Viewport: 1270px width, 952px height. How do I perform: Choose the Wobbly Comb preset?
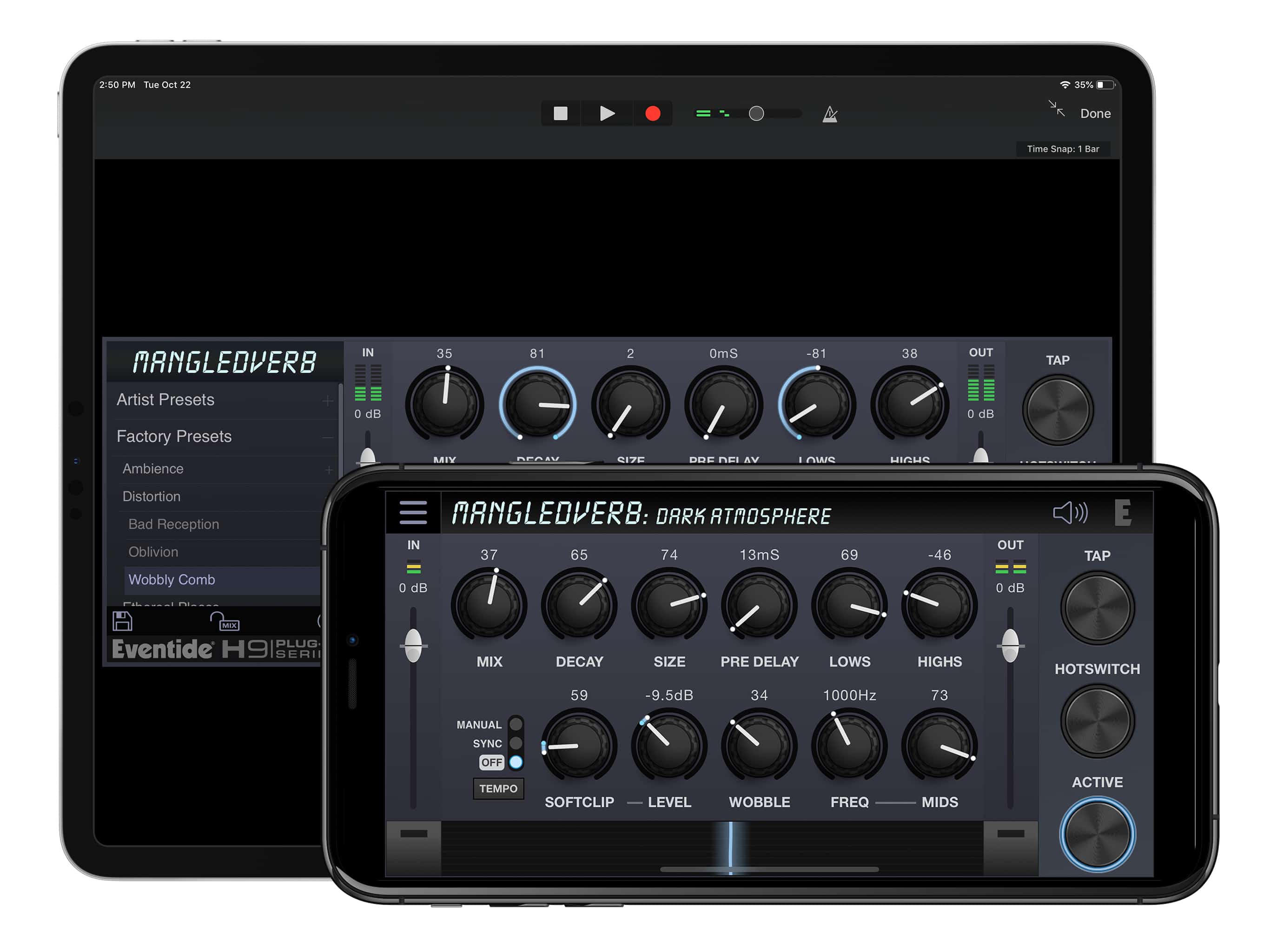point(222,580)
